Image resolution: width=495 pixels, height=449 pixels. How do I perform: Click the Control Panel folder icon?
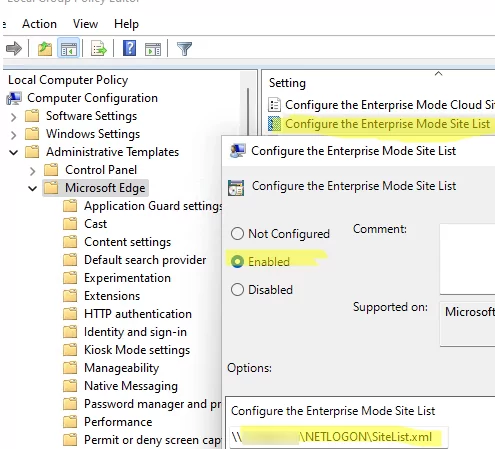[x=51, y=170]
